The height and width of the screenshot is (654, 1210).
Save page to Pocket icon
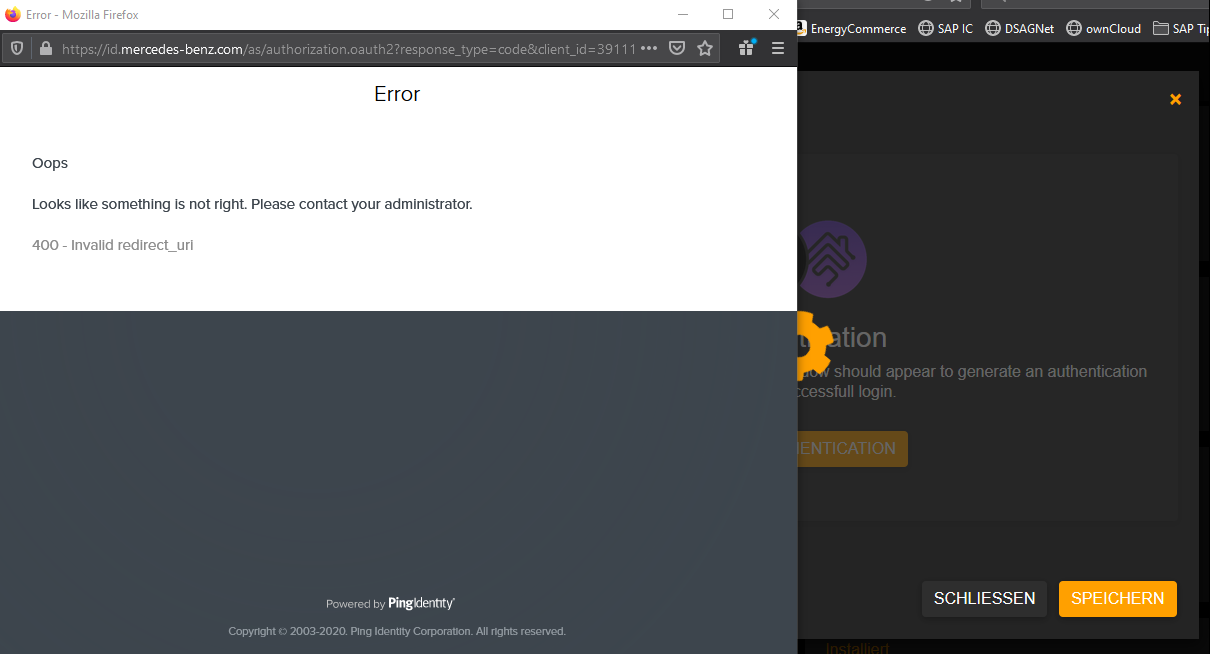point(677,48)
